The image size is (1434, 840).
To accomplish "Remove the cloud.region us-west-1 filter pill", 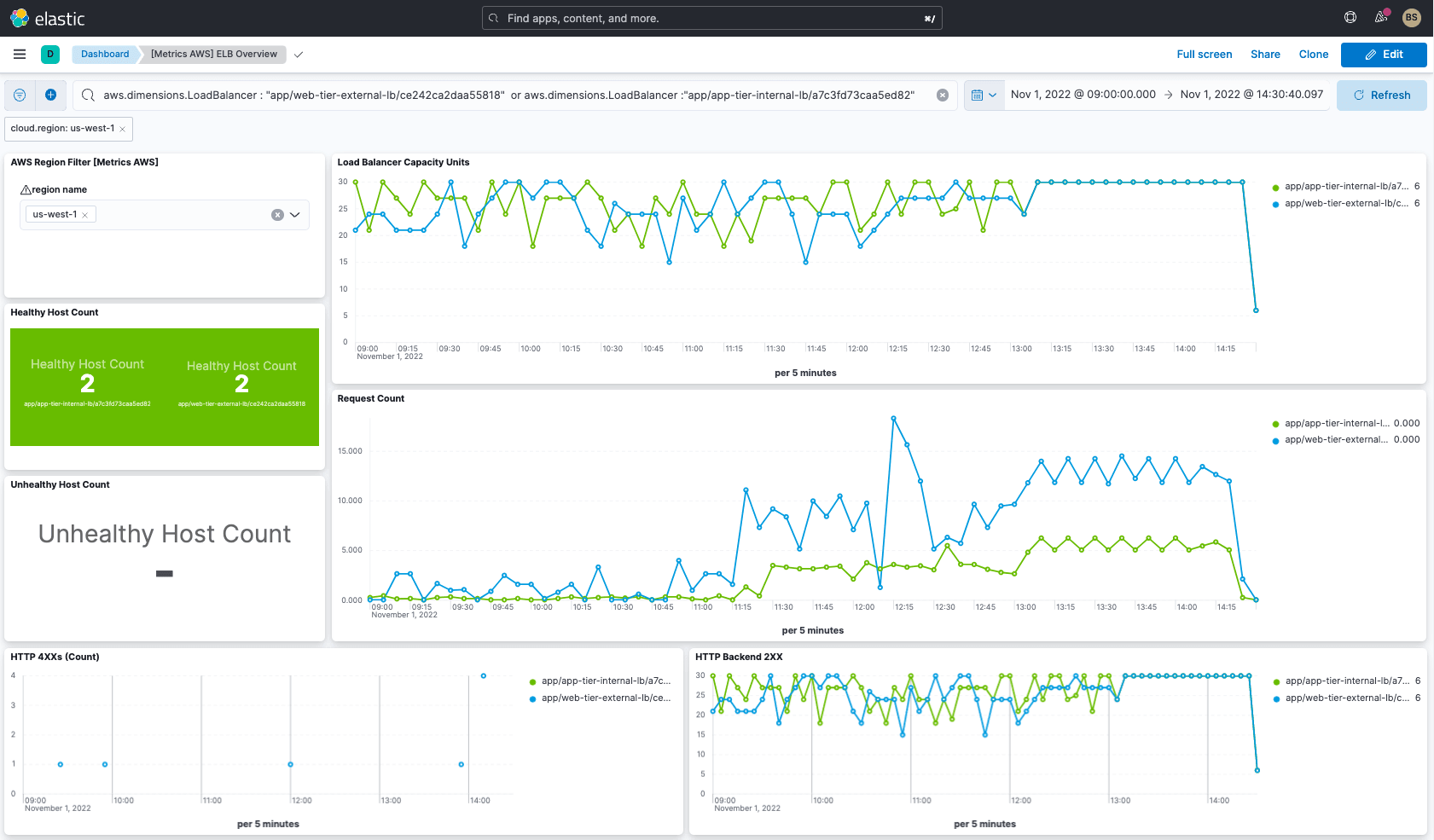I will pos(123,129).
